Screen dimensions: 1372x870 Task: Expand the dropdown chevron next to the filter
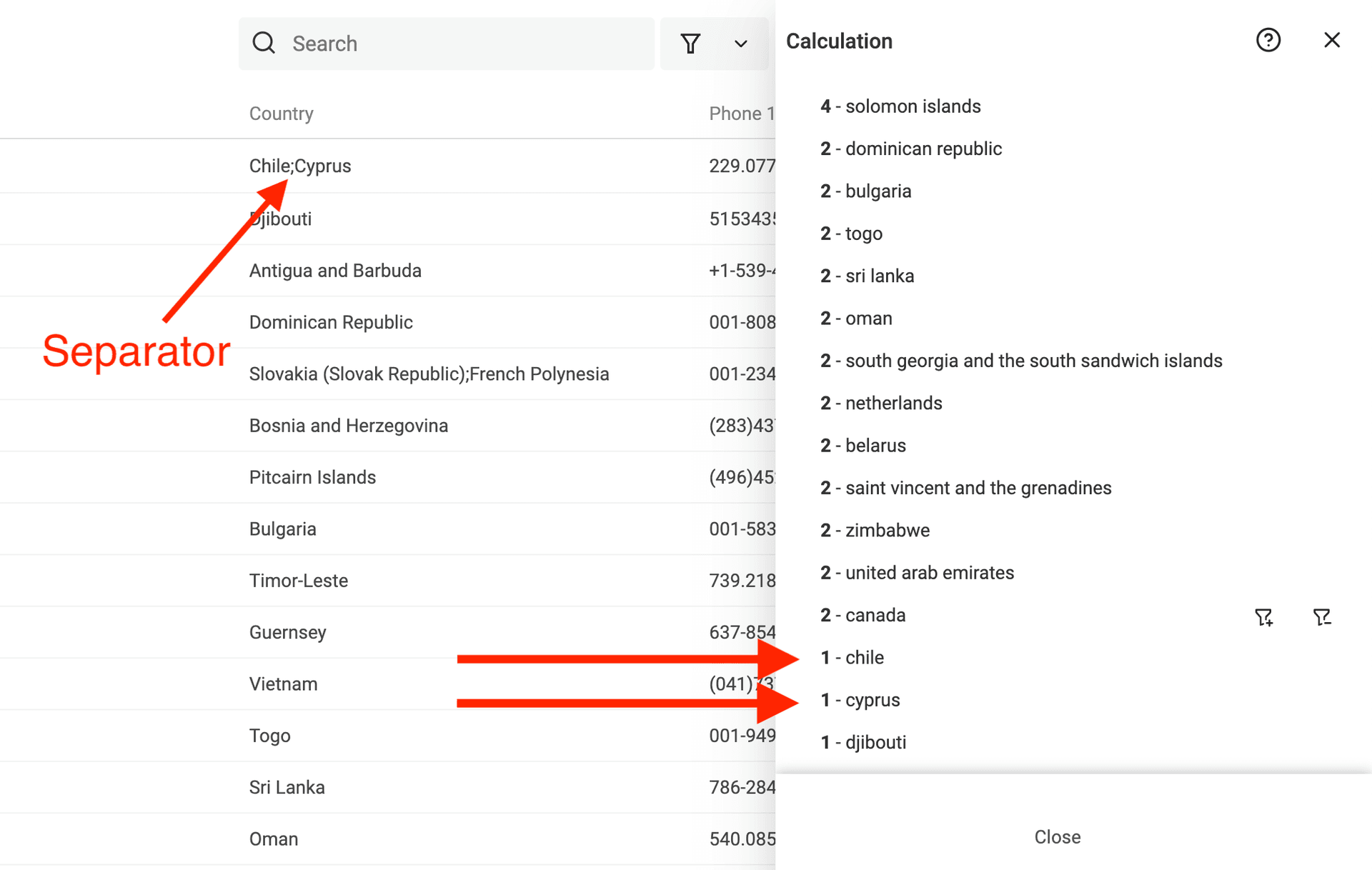point(740,43)
